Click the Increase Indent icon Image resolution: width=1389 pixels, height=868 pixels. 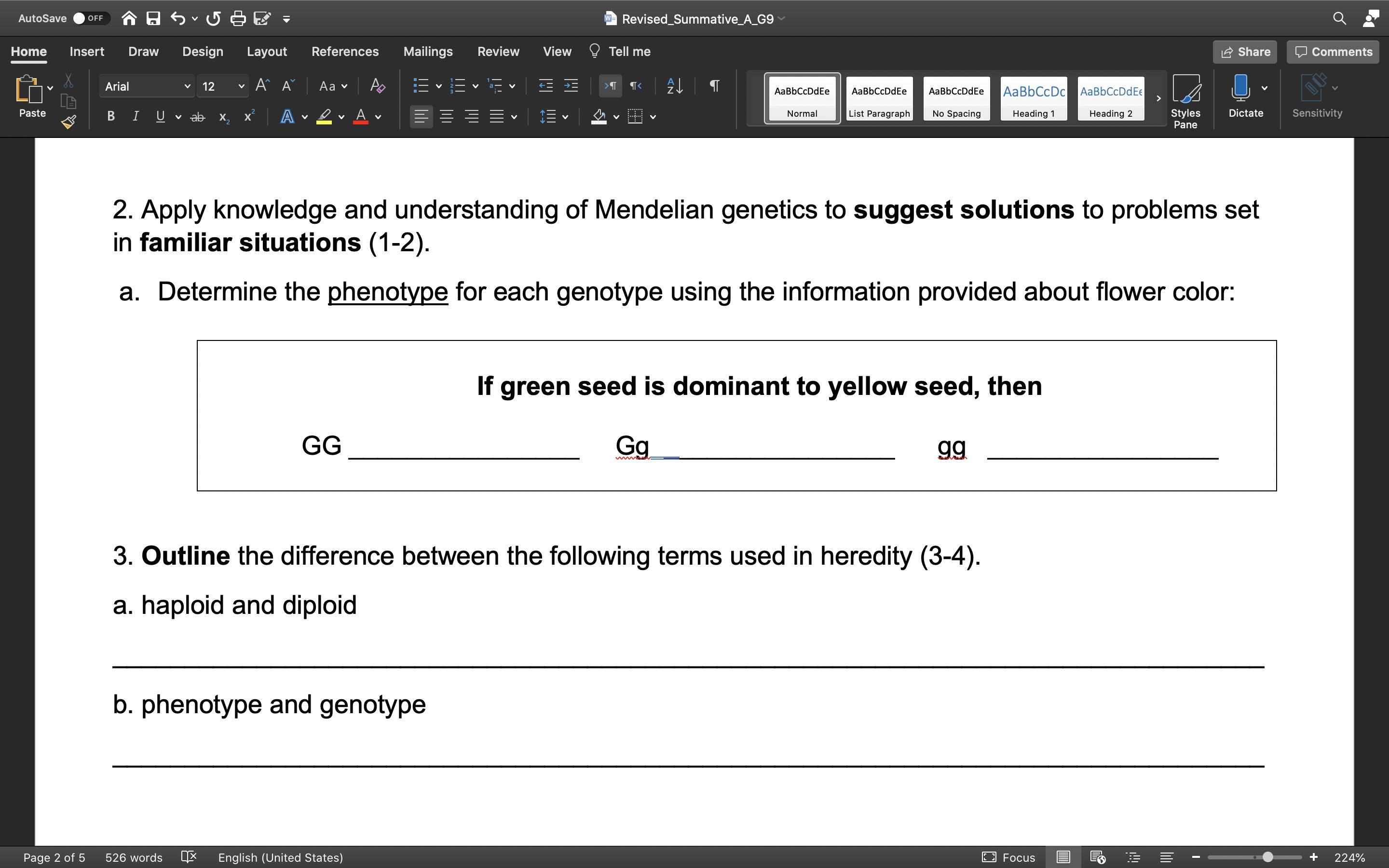[x=571, y=86]
